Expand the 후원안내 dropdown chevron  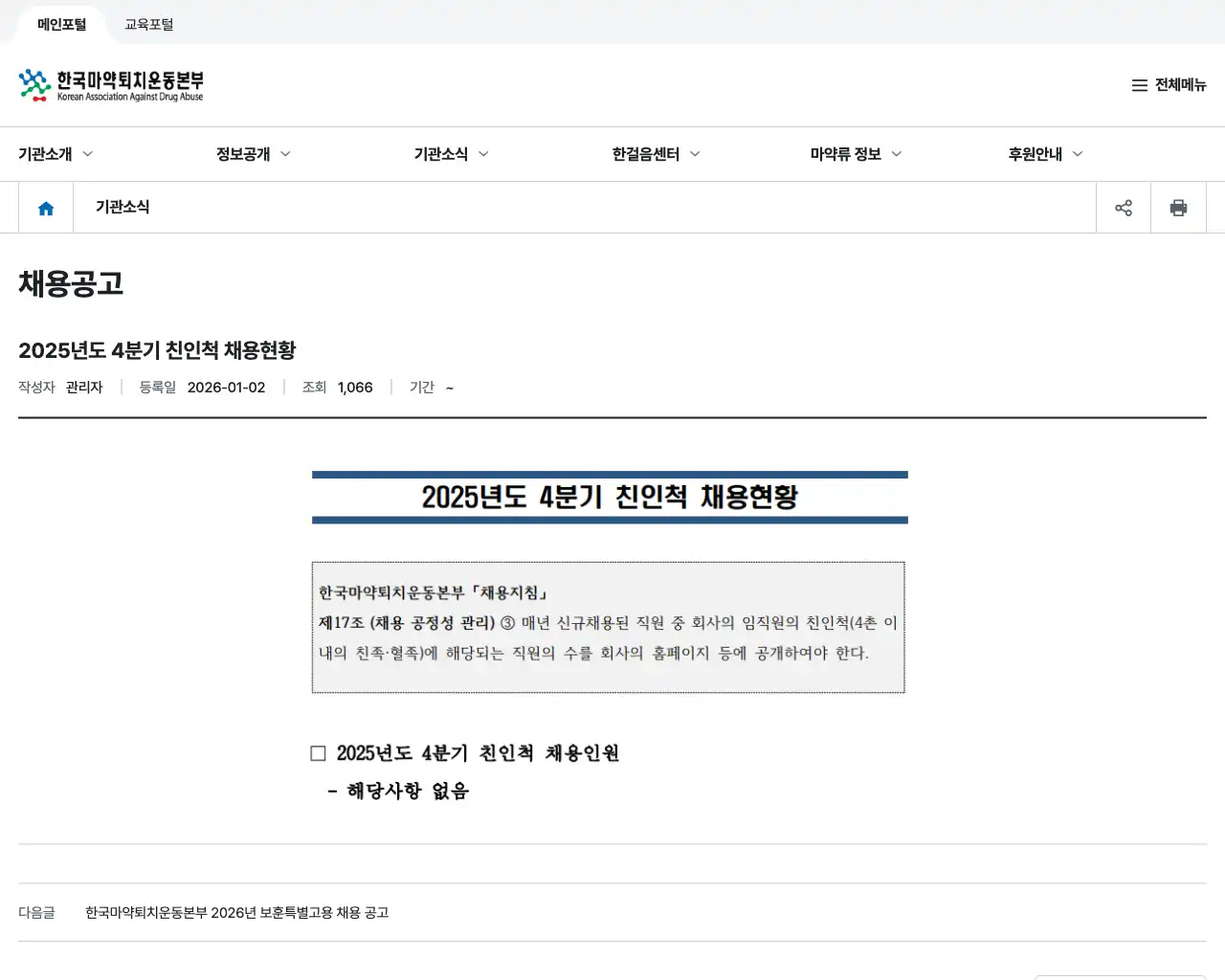click(1078, 153)
